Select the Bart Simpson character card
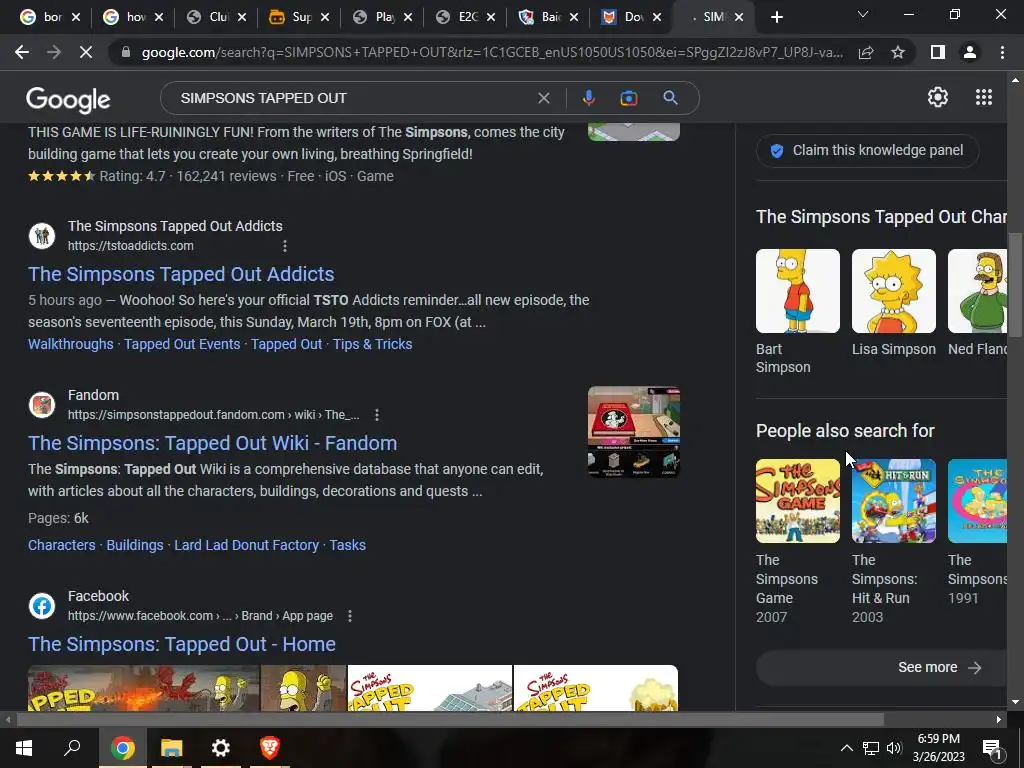The image size is (1024, 768). point(797,312)
